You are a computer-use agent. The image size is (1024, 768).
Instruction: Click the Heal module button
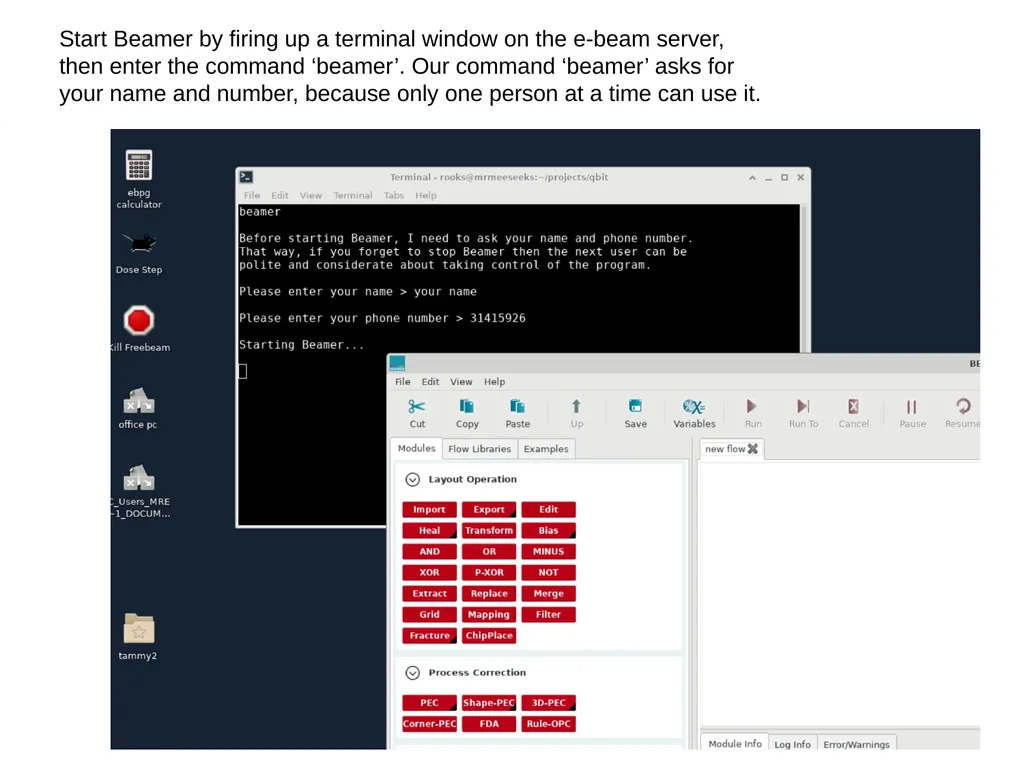429,530
